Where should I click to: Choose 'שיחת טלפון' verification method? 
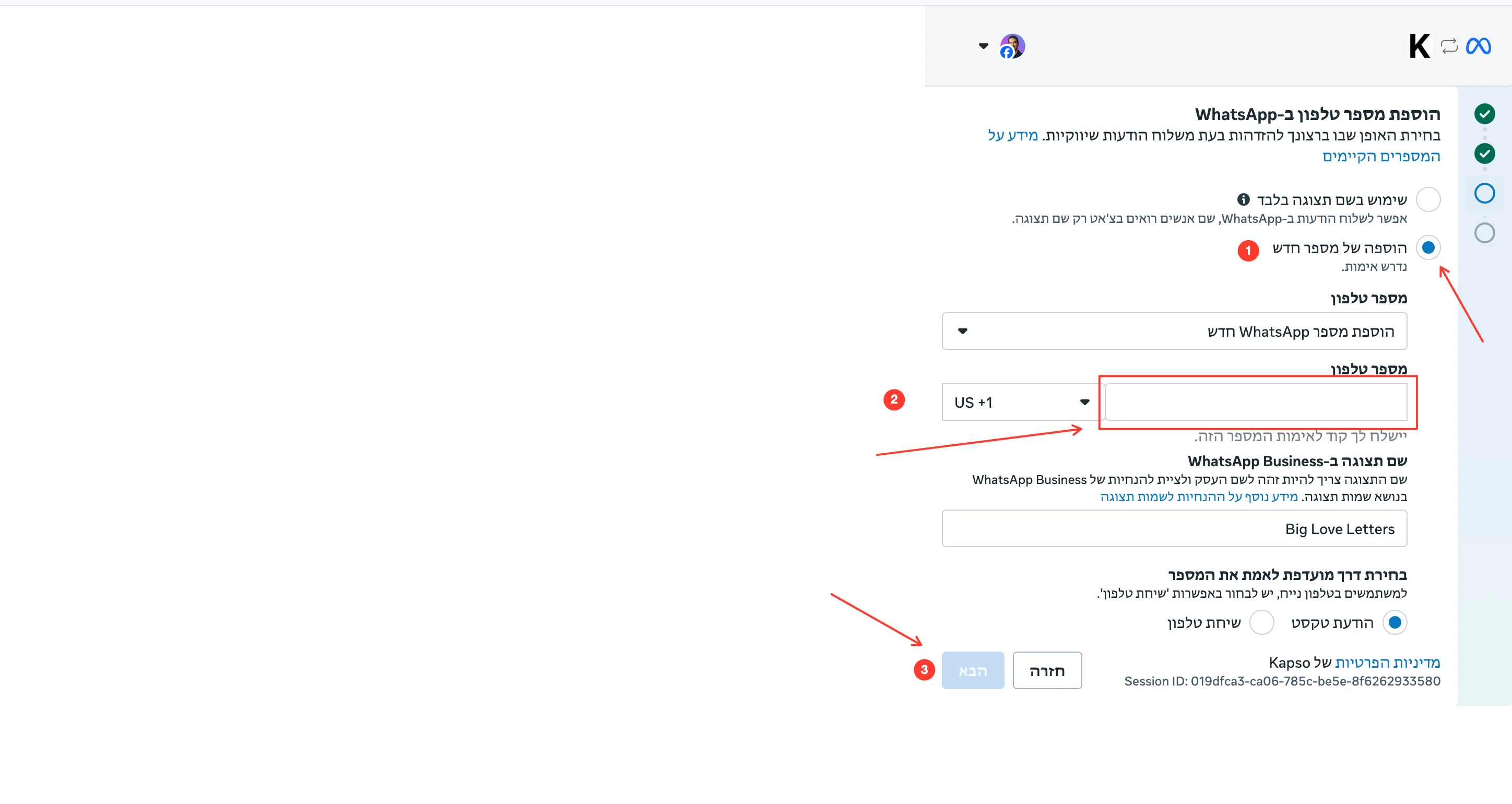(1261, 622)
